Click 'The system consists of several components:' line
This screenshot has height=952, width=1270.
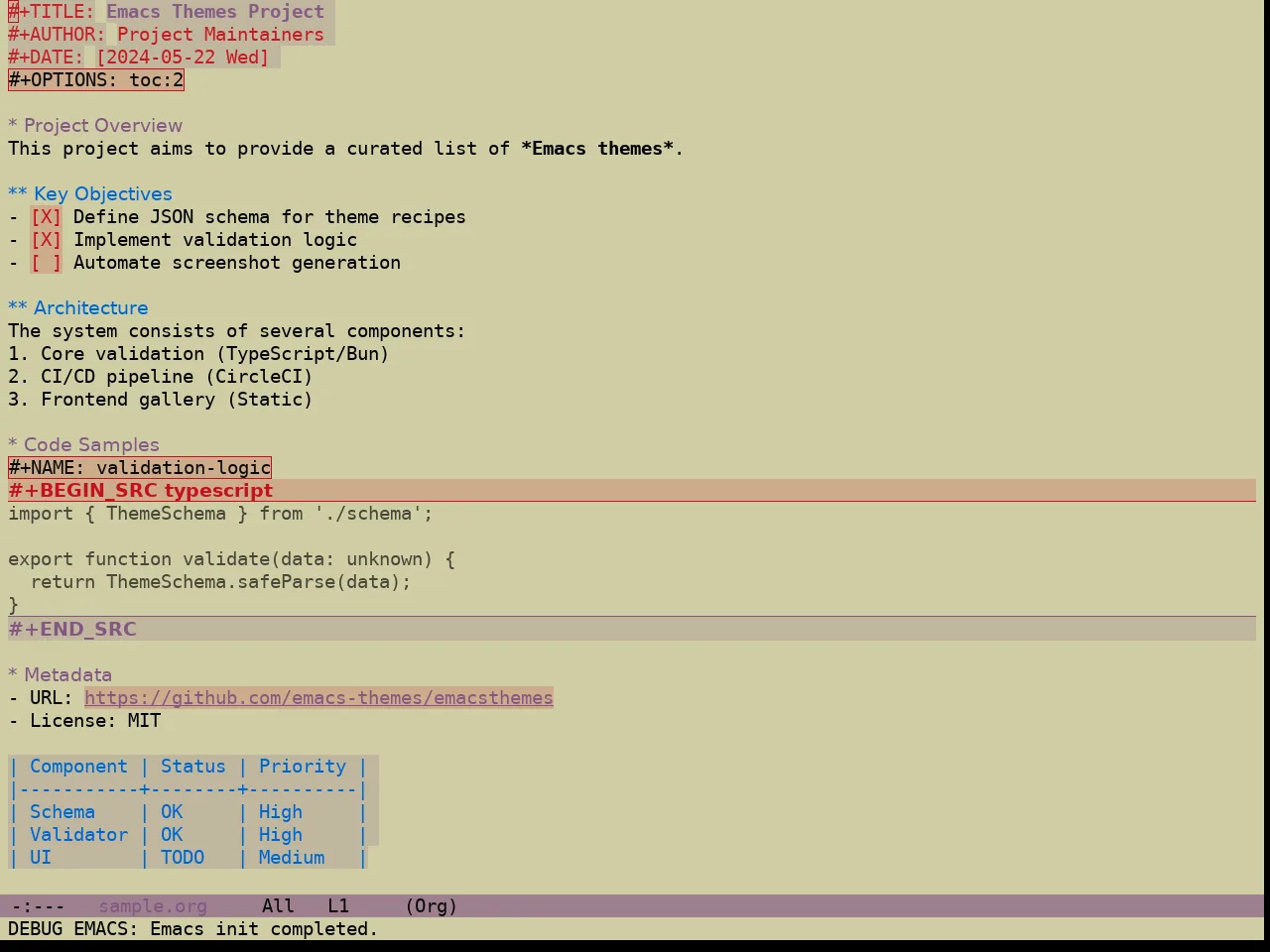(236, 331)
